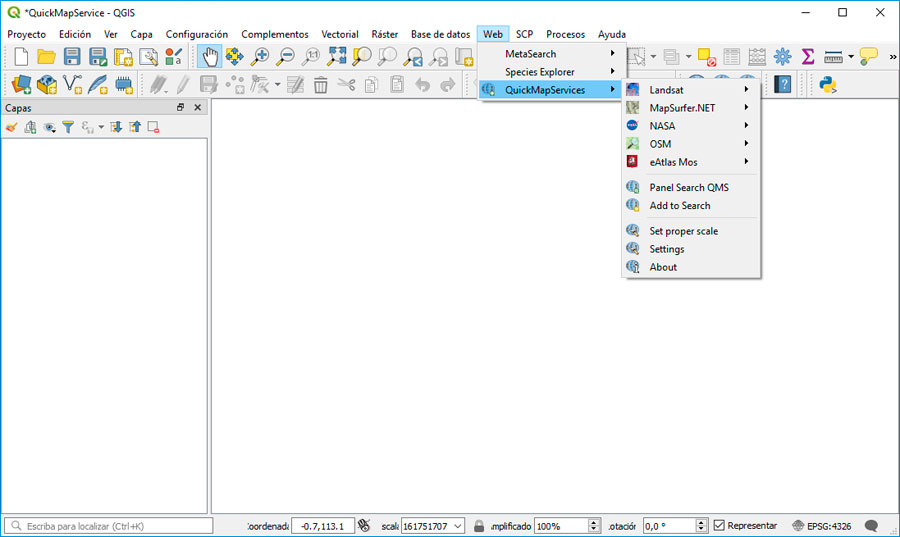Image resolution: width=900 pixels, height=537 pixels.
Task: Choose Set proper scale menu entry
Action: [692, 231]
